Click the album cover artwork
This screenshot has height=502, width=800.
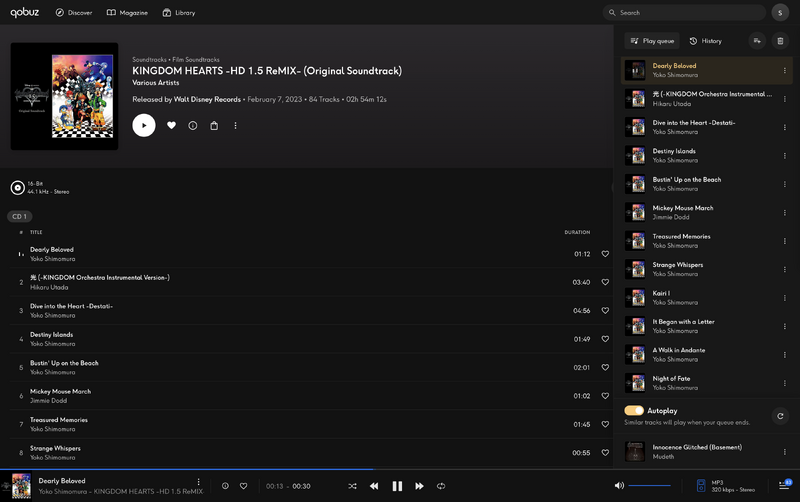tap(64, 96)
